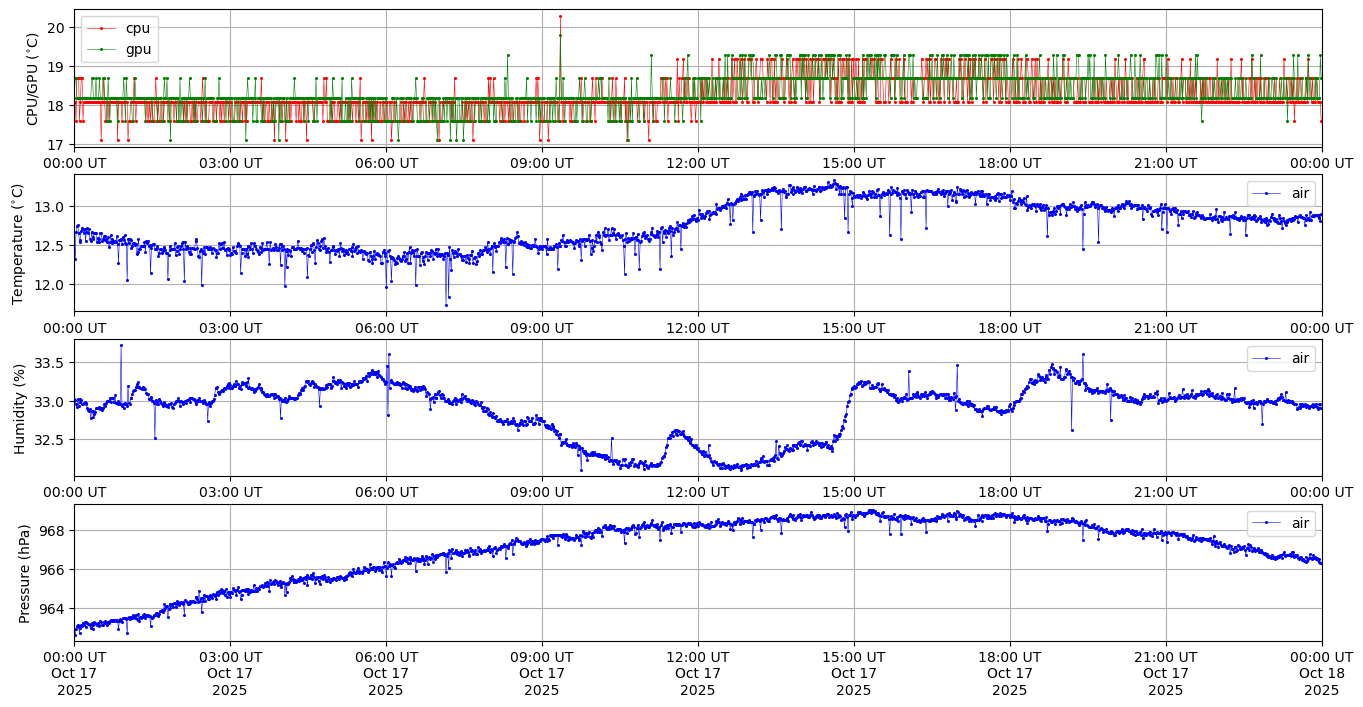The width and height of the screenshot is (1363, 707).
Task: Click the CPU peak point above 20 degrees
Action: [x=560, y=16]
